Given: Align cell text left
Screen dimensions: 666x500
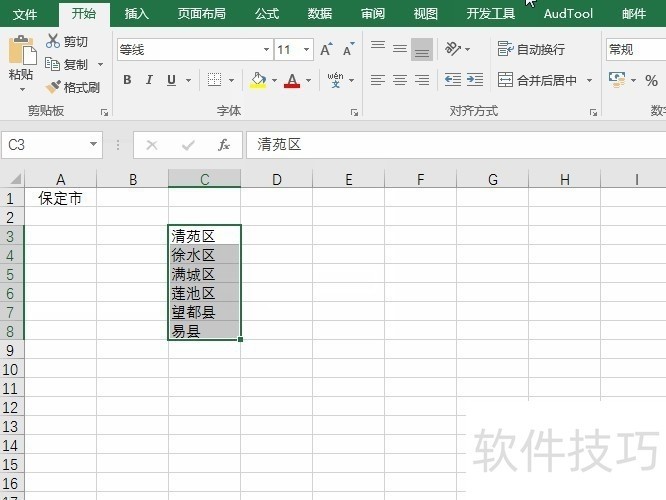Looking at the screenshot, I should tap(378, 80).
